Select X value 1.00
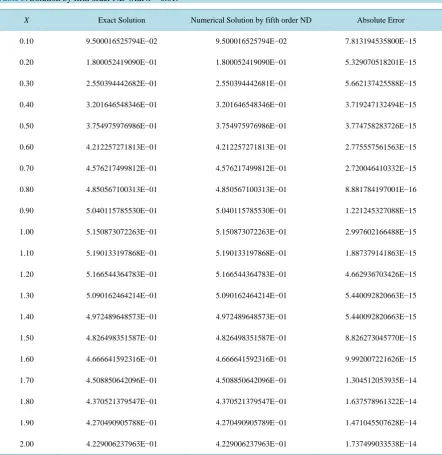 click(26, 232)
